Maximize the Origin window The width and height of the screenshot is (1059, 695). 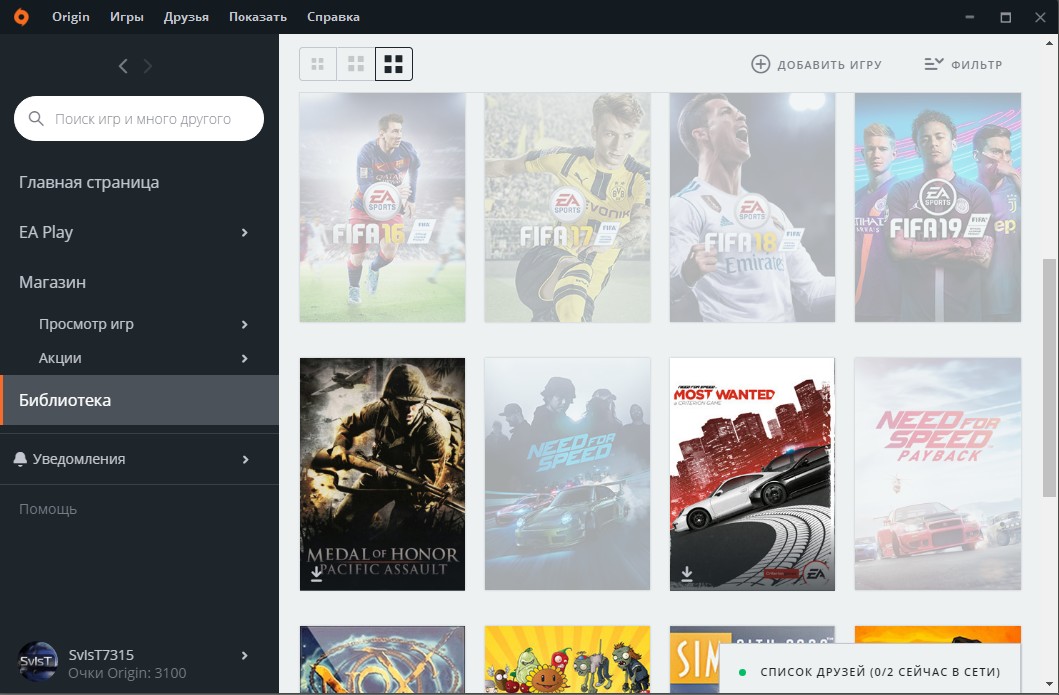pos(1006,17)
